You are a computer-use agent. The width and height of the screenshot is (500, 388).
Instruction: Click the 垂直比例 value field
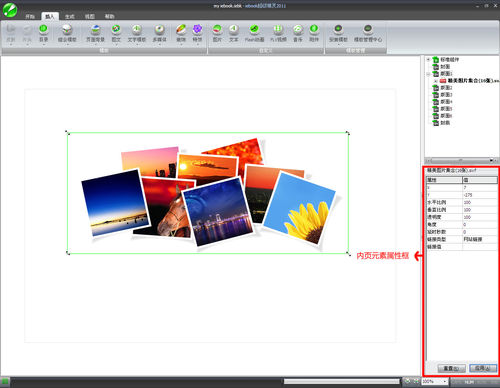[x=479, y=210]
